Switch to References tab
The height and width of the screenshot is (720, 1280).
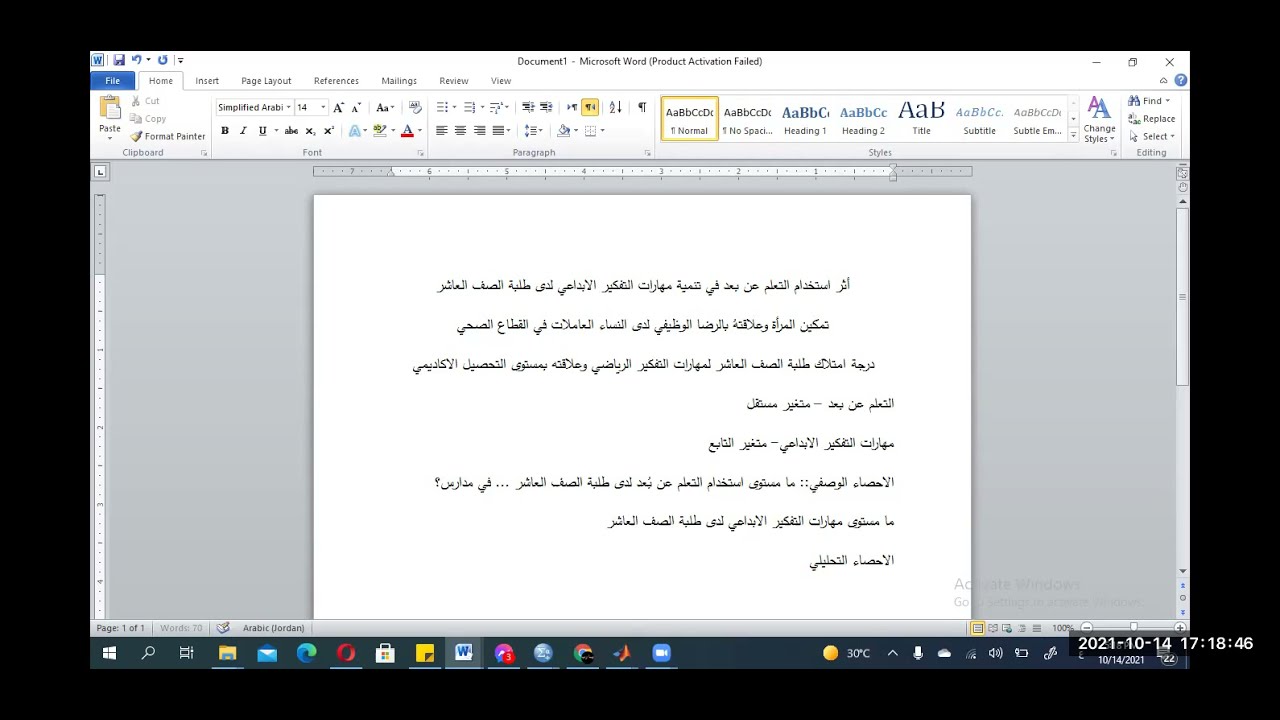[x=336, y=81]
